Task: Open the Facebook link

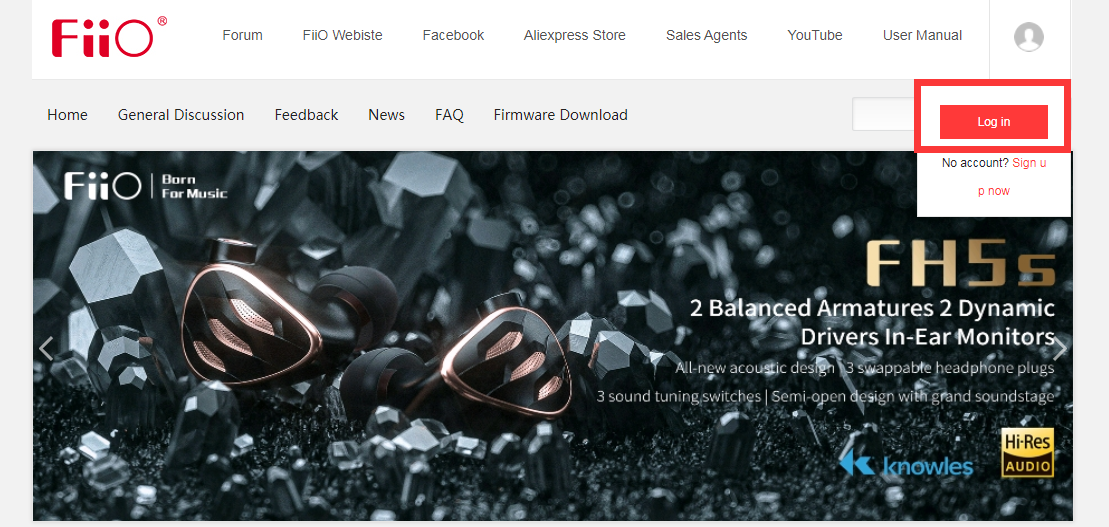Action: click(453, 35)
